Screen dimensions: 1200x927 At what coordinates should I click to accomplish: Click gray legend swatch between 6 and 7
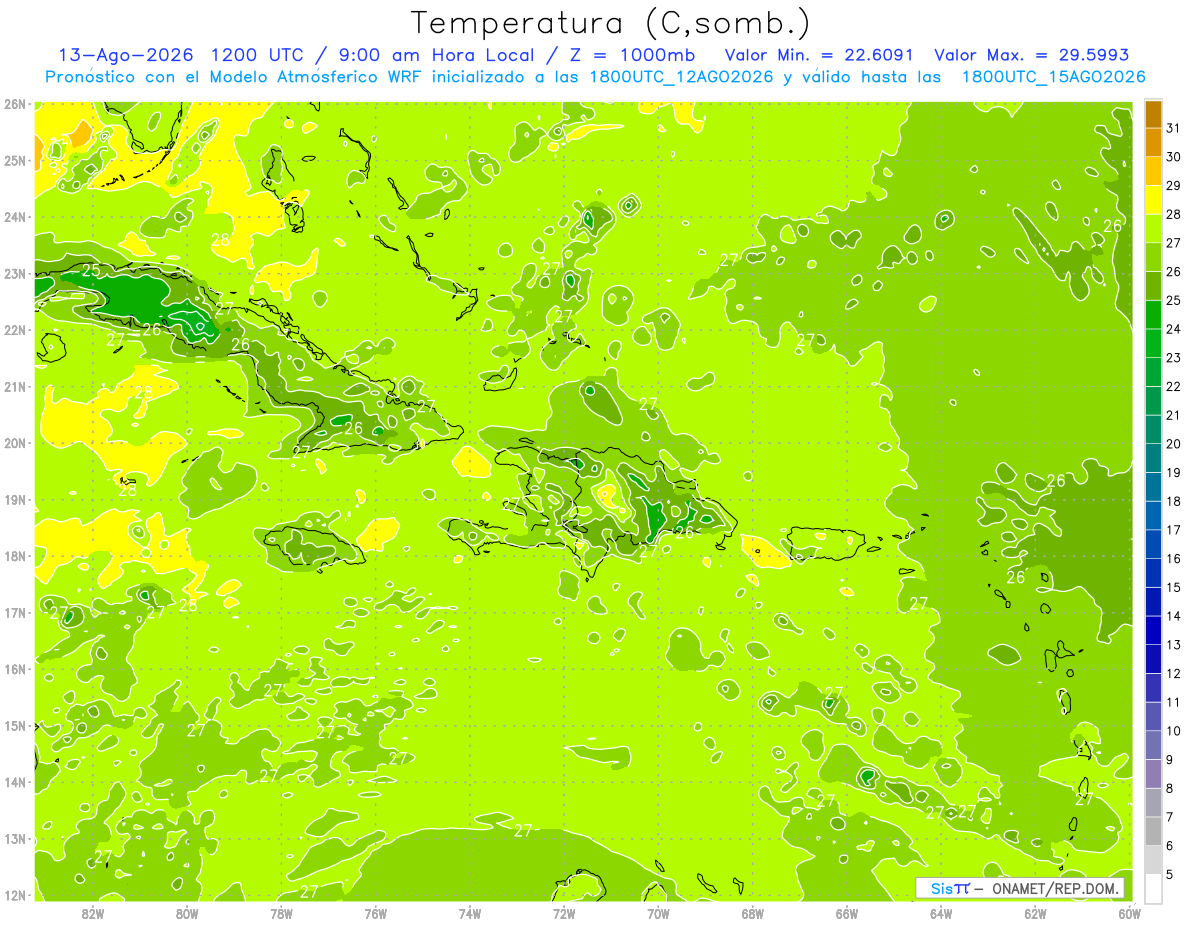coord(1153,831)
